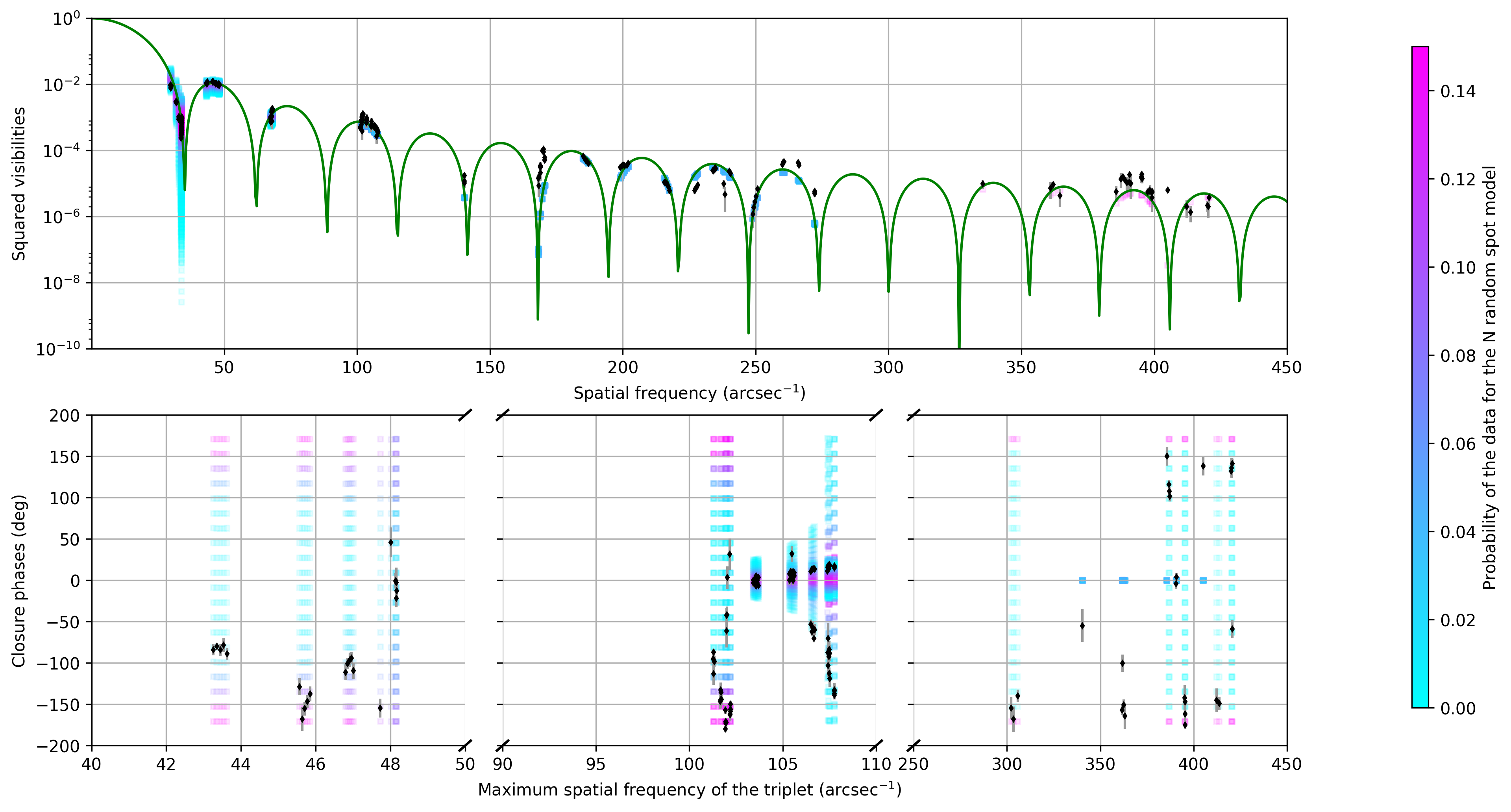Click the 0.04 colorbar tick label
This screenshot has width=1511, height=812.
1458,531
